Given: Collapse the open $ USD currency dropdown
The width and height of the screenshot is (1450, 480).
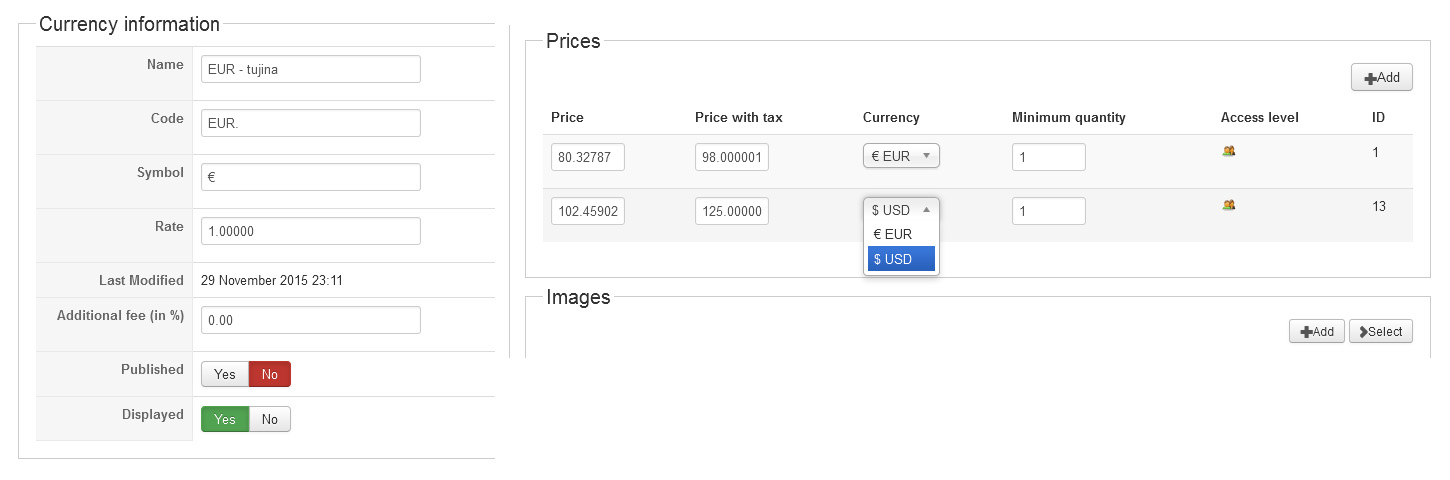Looking at the screenshot, I should pyautogui.click(x=901, y=210).
